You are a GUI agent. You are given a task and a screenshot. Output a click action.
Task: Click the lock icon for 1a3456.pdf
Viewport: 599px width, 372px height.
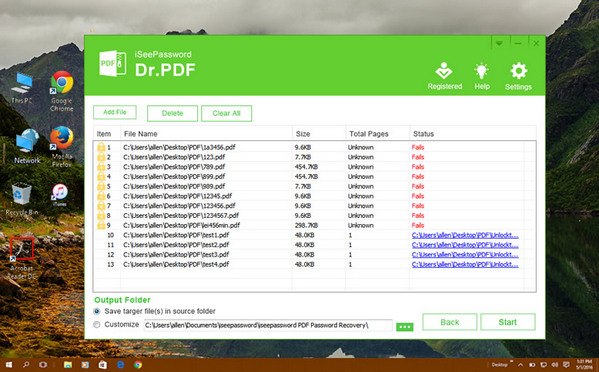pyautogui.click(x=101, y=147)
